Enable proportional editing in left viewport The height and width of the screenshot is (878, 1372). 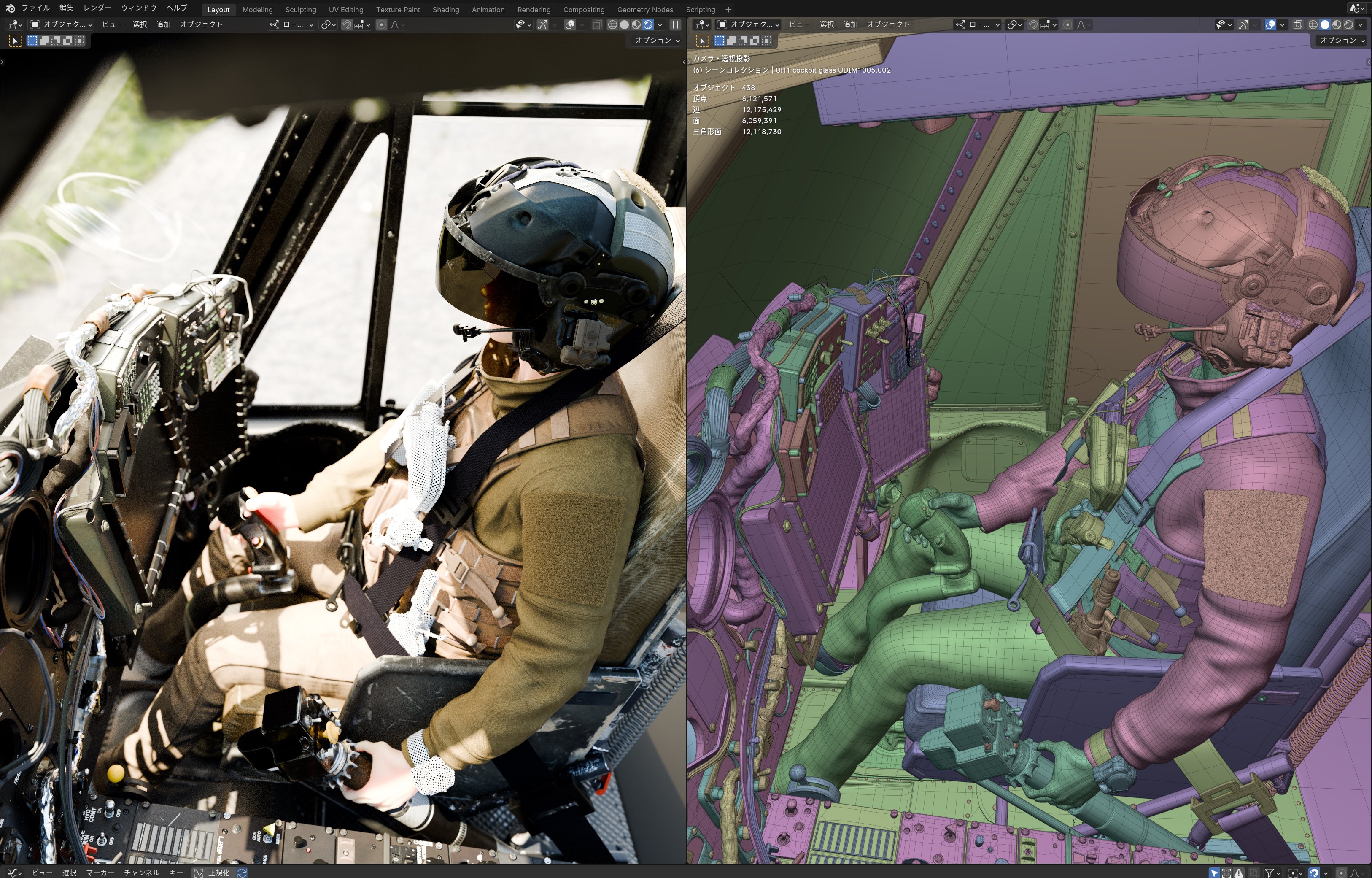[x=381, y=24]
